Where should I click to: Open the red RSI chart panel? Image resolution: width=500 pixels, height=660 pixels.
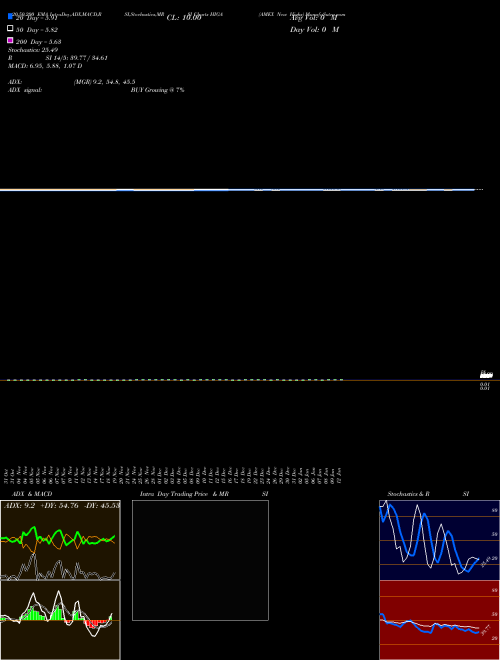439,620
